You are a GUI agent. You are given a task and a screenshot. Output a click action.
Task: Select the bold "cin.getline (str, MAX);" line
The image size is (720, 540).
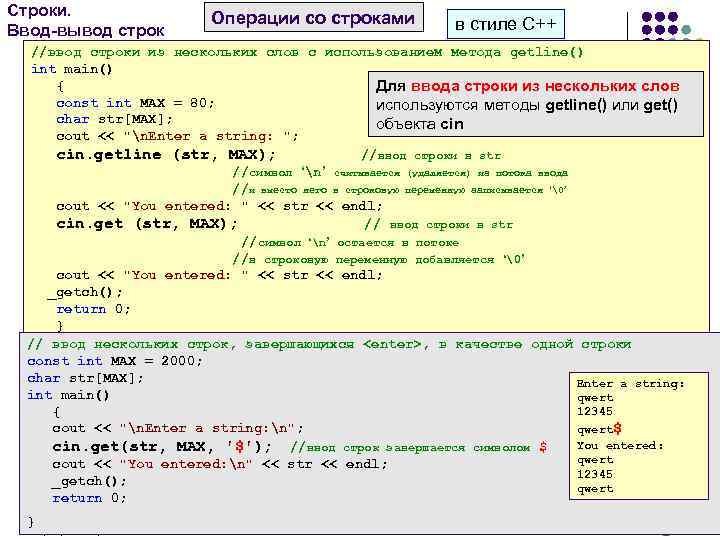165,154
